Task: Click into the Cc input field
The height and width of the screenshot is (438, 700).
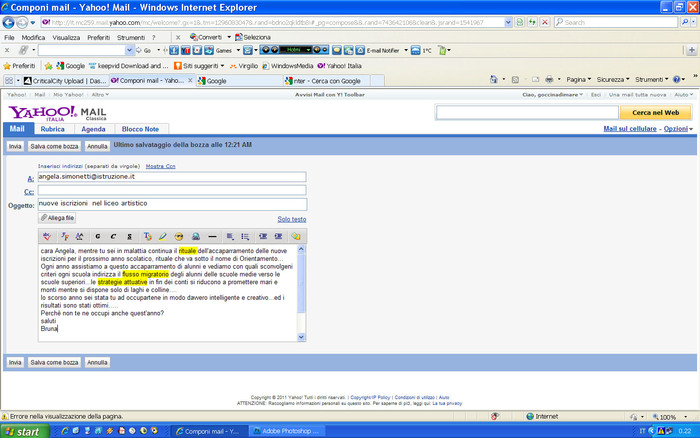Action: (172, 190)
